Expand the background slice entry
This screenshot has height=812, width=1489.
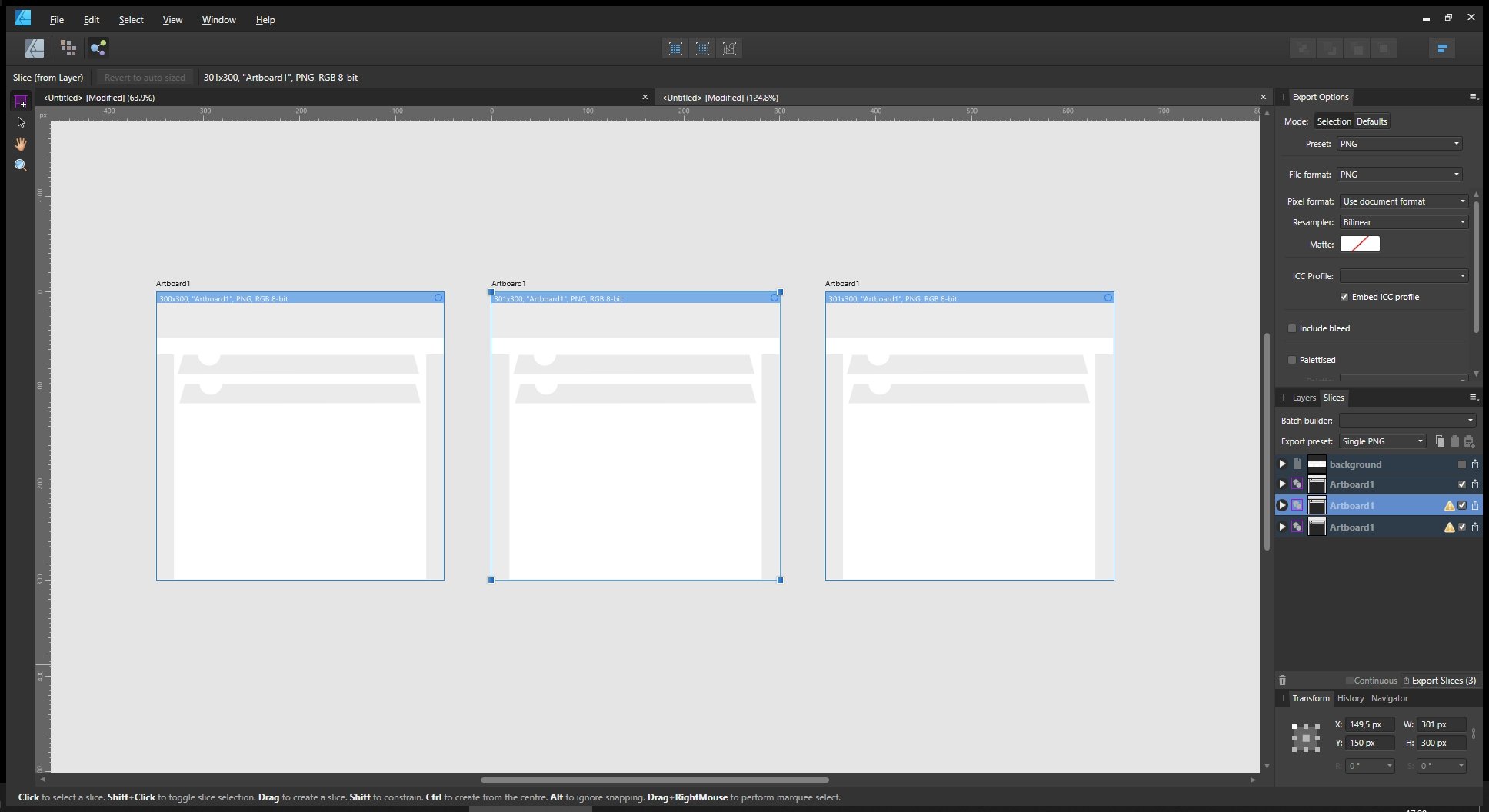[1282, 464]
